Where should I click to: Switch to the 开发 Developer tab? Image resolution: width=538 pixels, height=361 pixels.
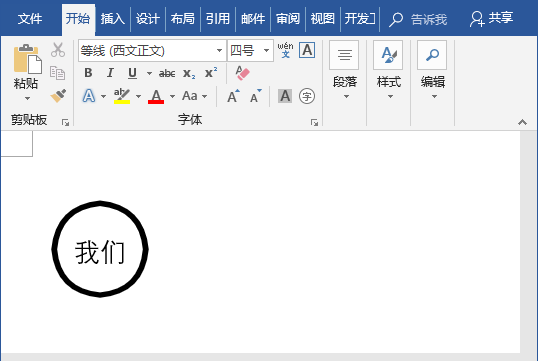click(x=360, y=19)
